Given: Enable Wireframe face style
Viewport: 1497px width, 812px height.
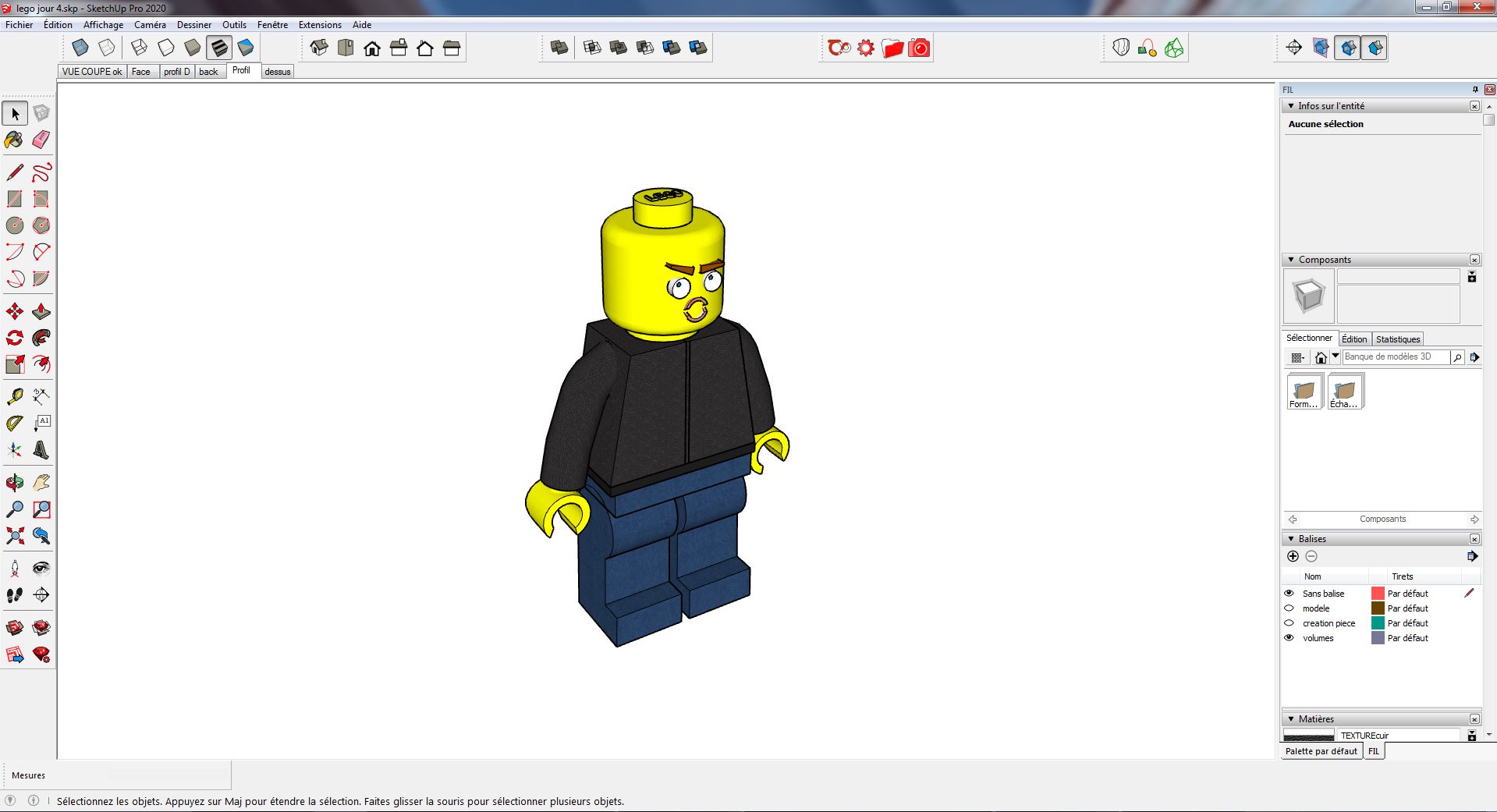Looking at the screenshot, I should (140, 48).
